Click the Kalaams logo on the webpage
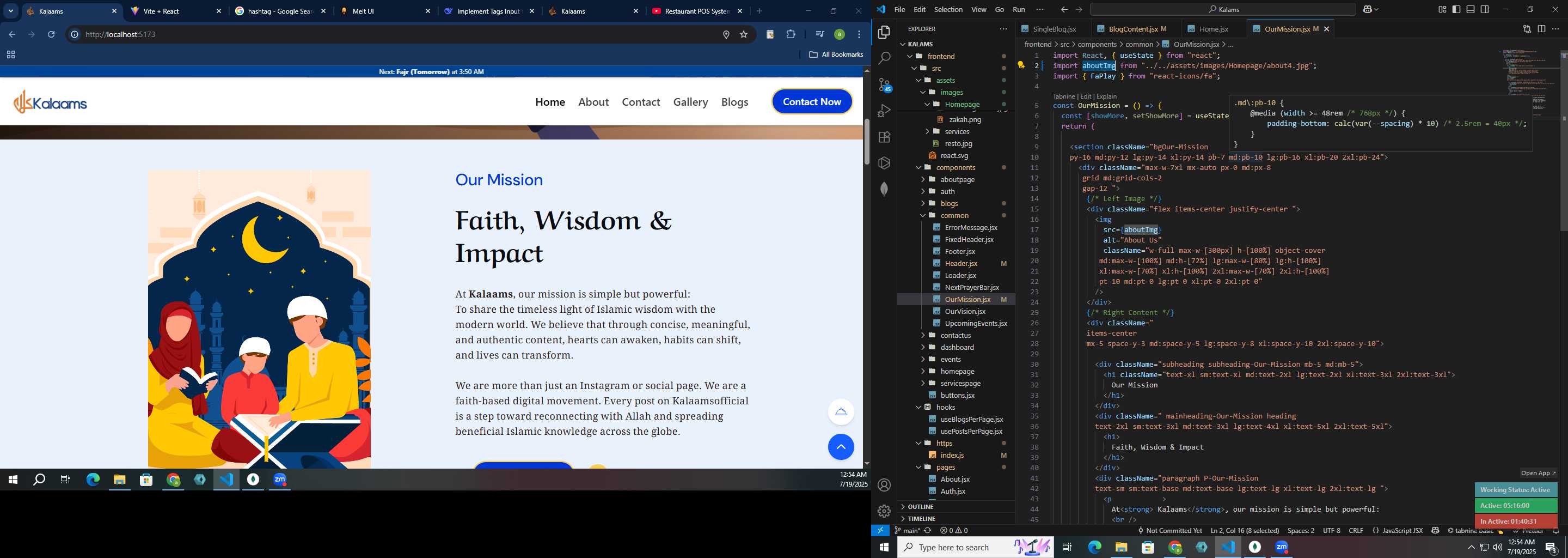The image size is (1568, 558). click(x=50, y=102)
